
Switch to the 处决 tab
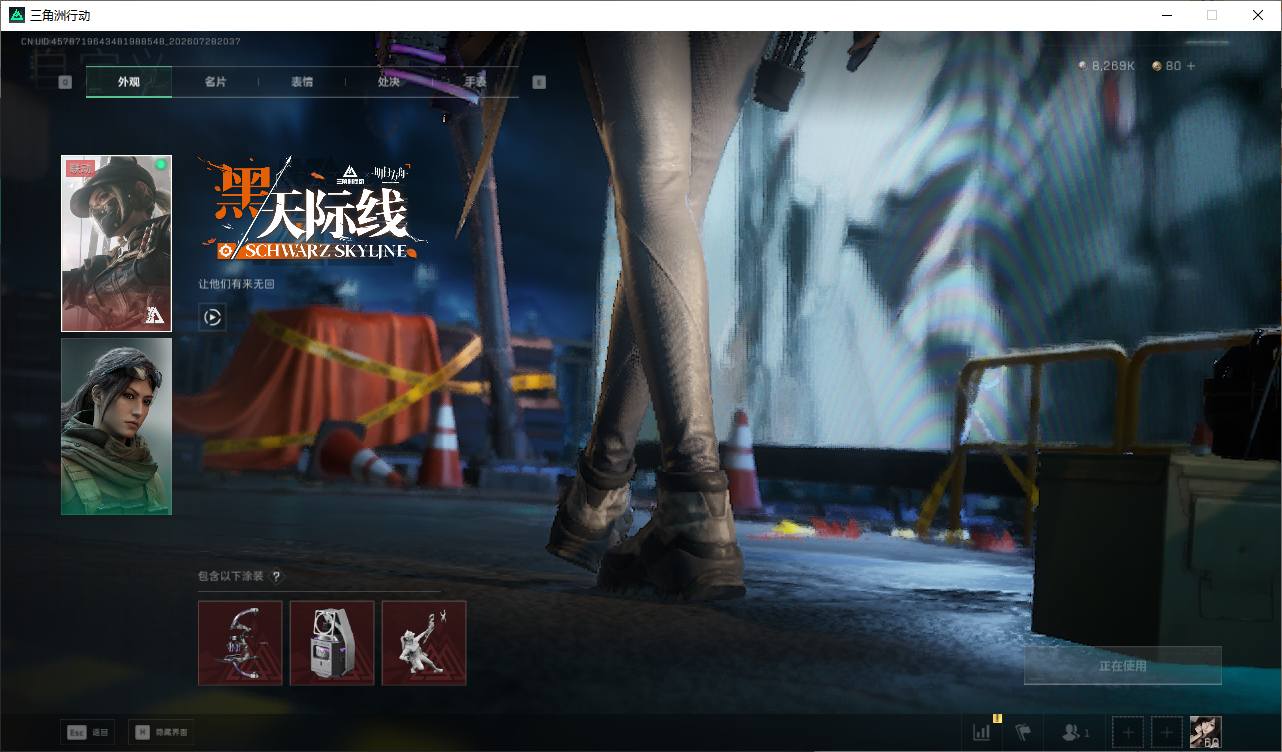click(389, 82)
